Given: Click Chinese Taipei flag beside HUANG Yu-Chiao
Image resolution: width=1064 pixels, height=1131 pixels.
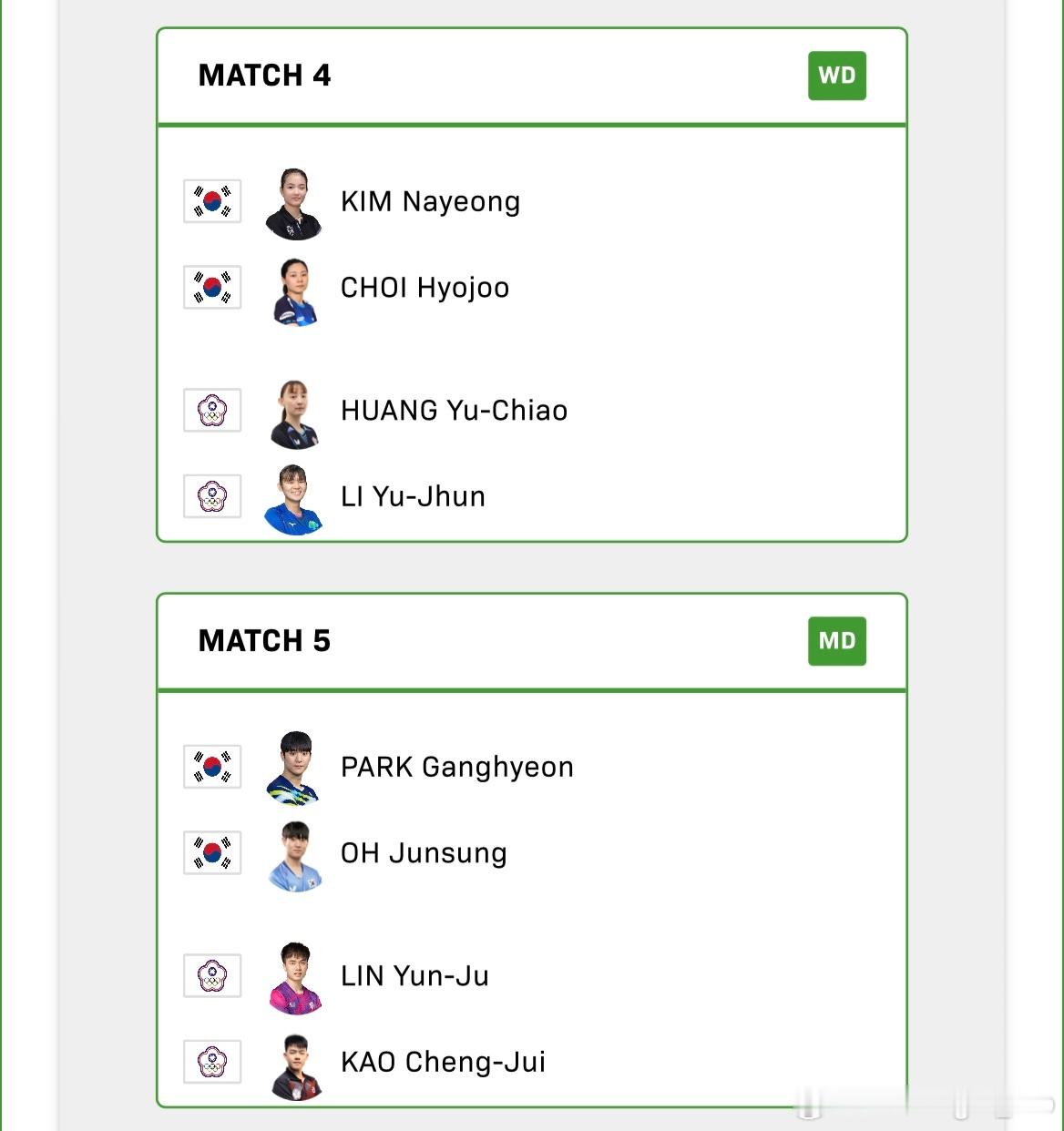Looking at the screenshot, I should pos(212,411).
